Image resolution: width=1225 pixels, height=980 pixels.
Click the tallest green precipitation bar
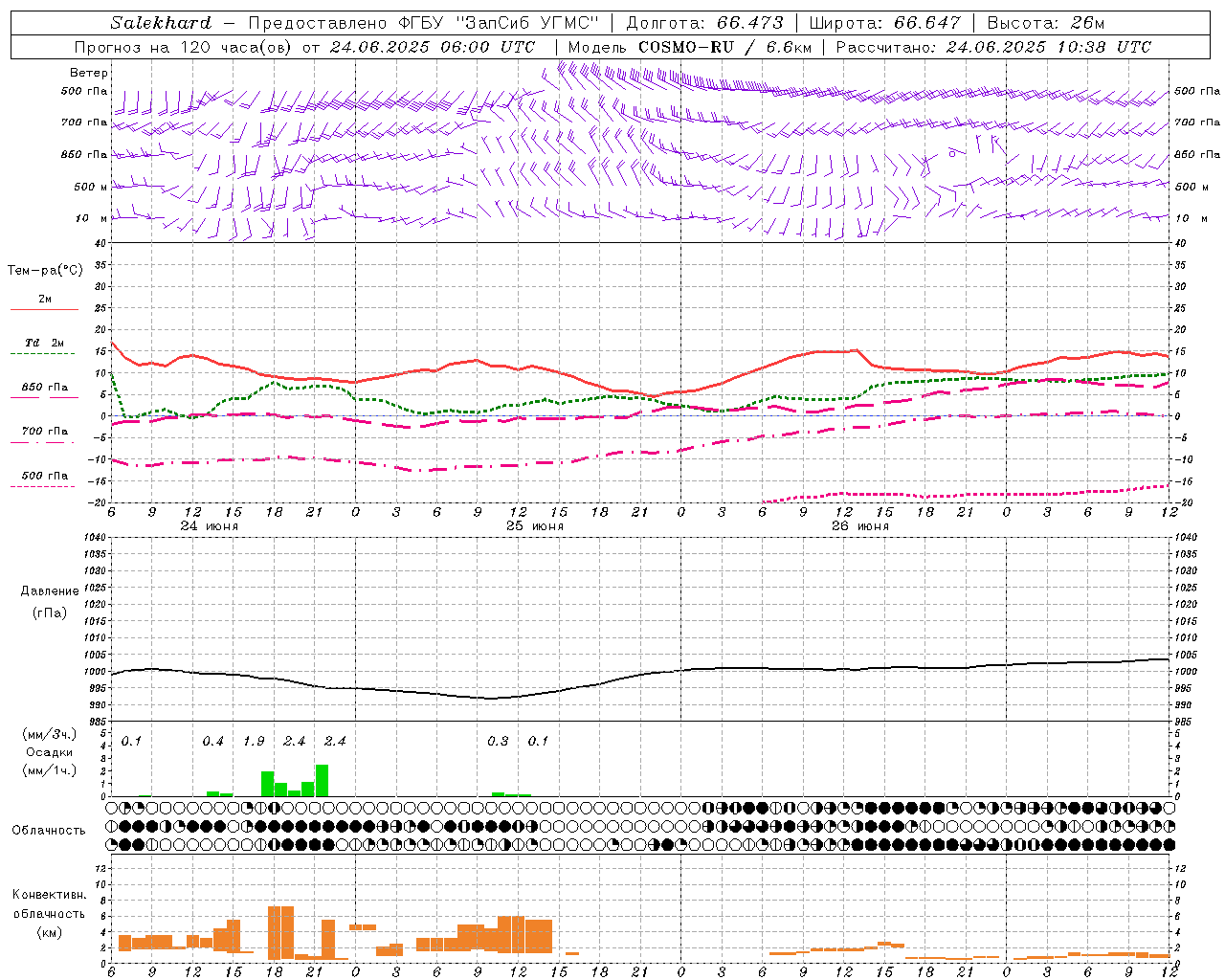[322, 780]
